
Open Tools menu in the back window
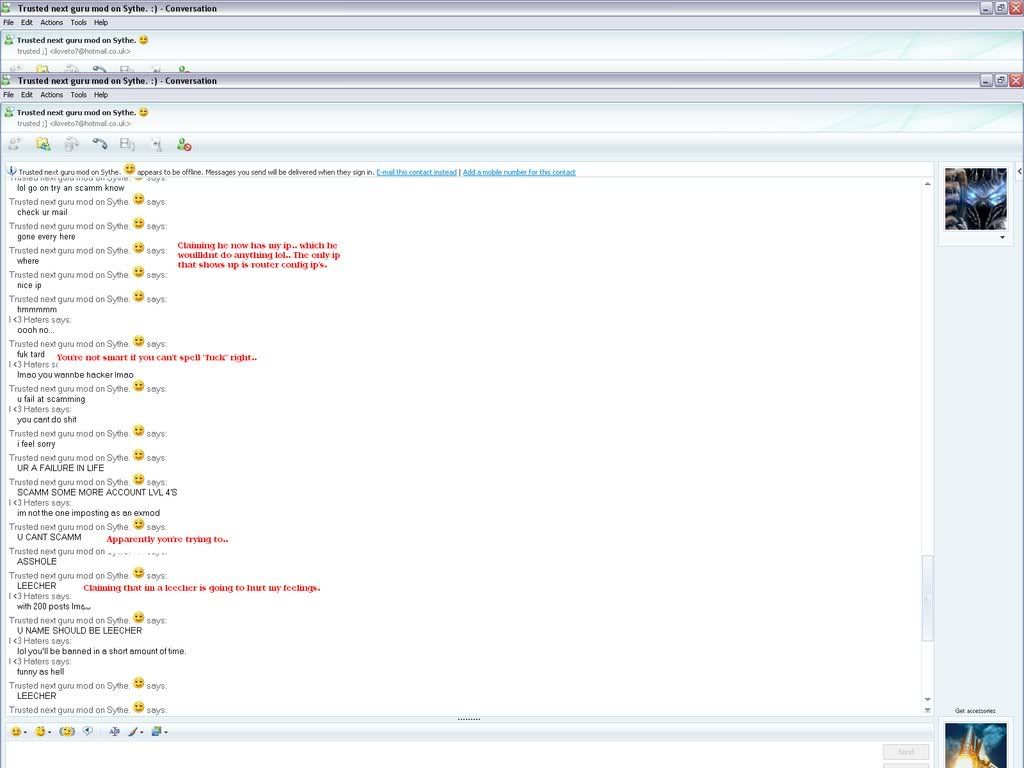coord(78,22)
